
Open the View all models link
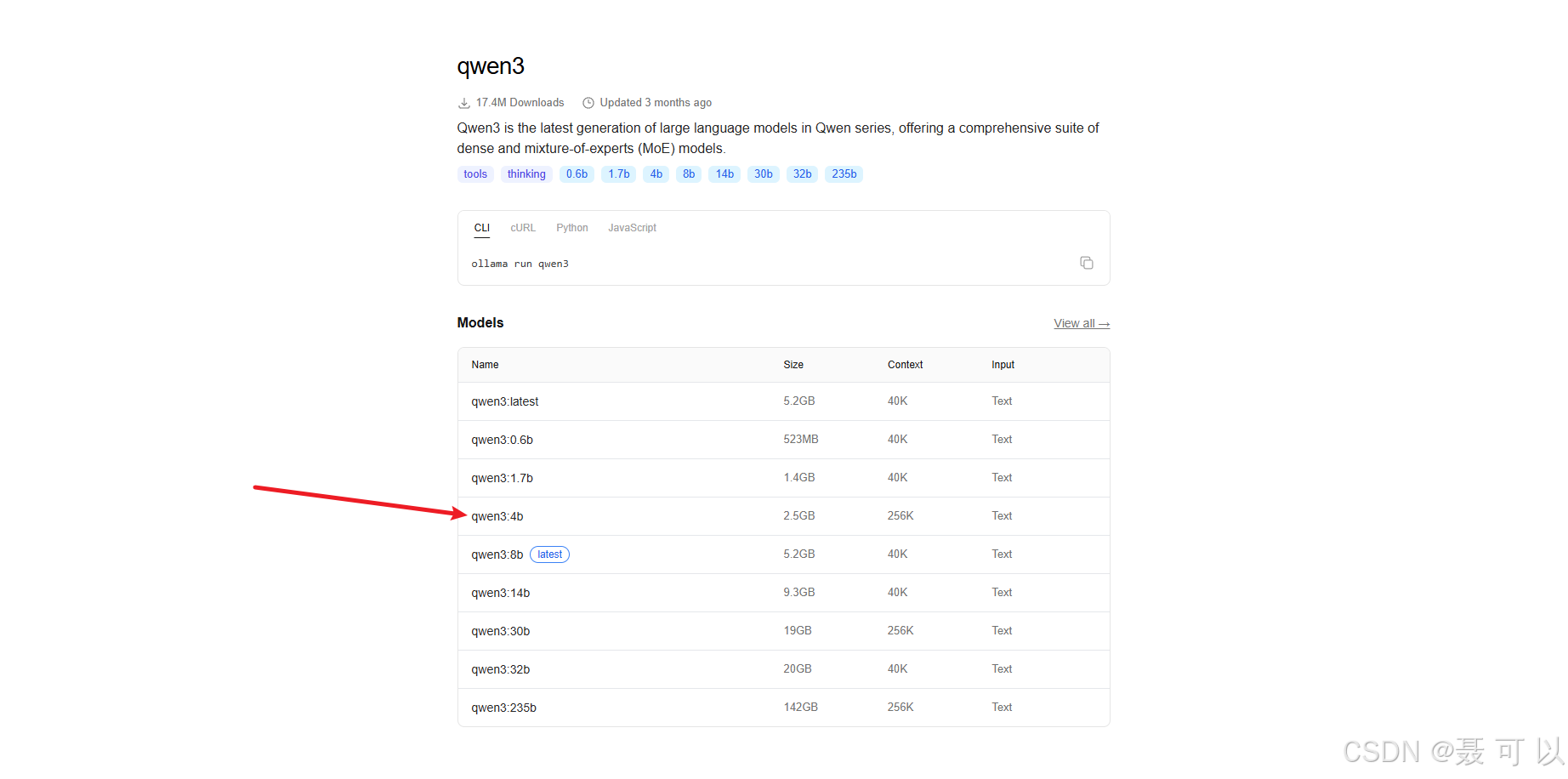(x=1082, y=323)
